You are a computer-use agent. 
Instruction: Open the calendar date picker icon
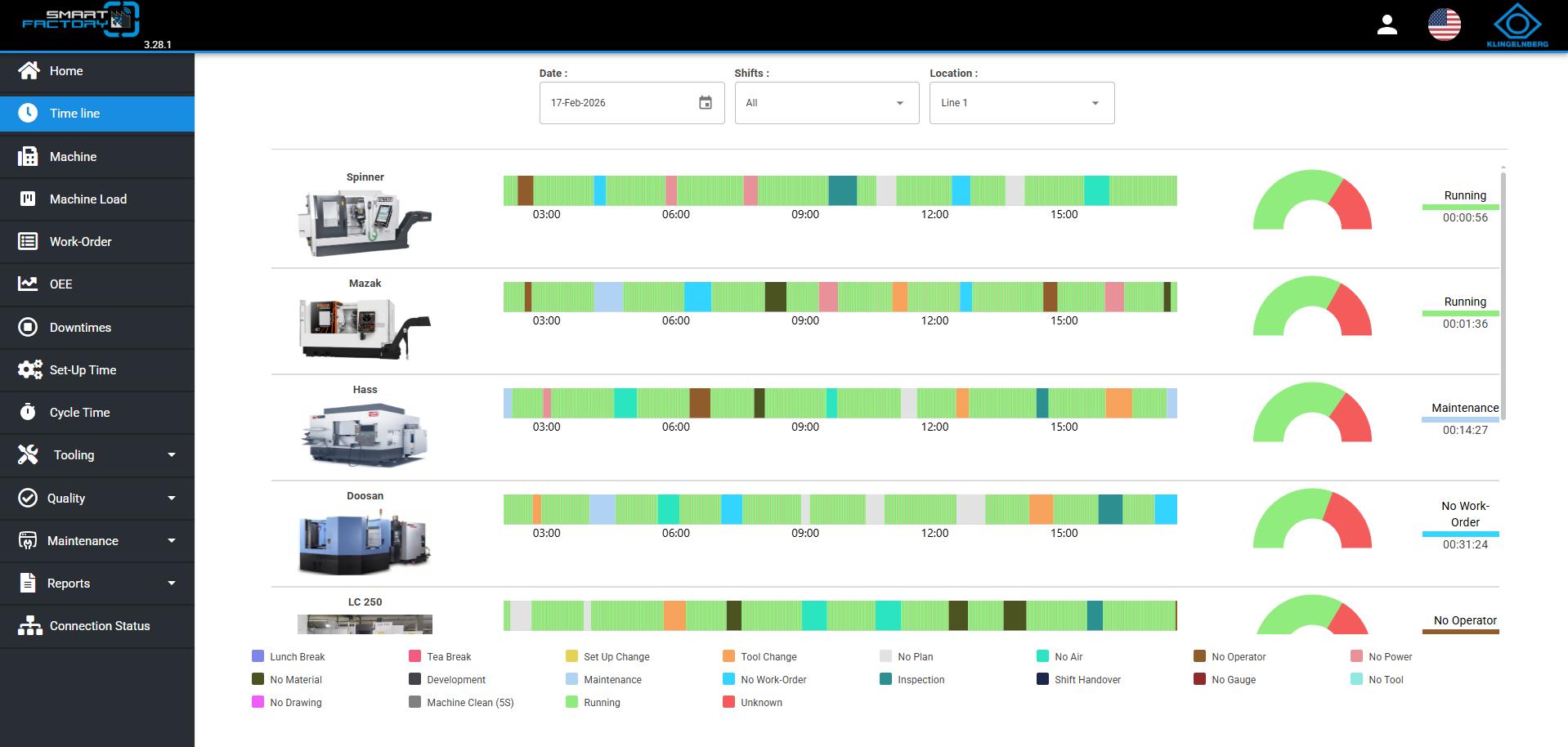[706, 103]
